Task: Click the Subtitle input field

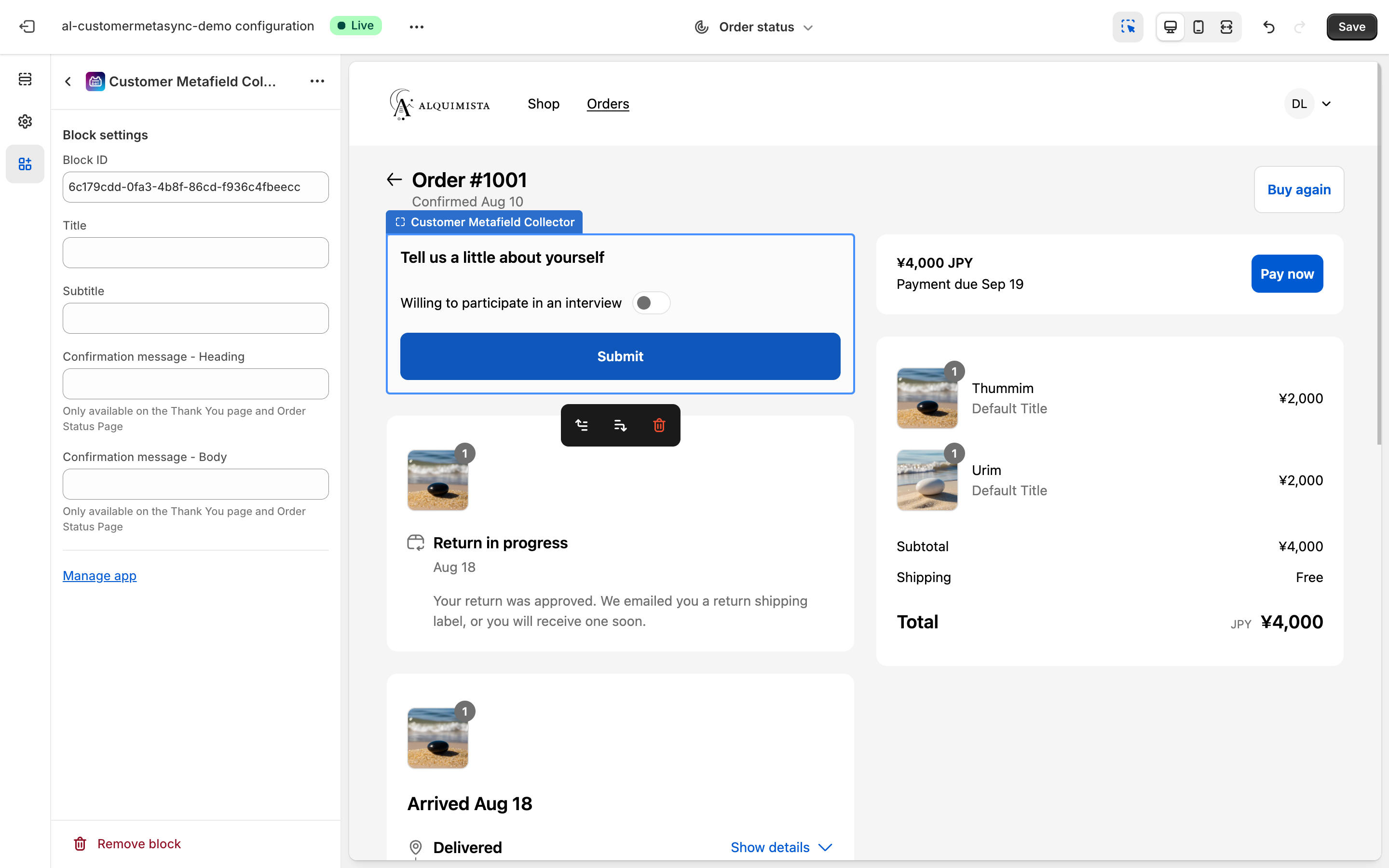Action: click(195, 318)
